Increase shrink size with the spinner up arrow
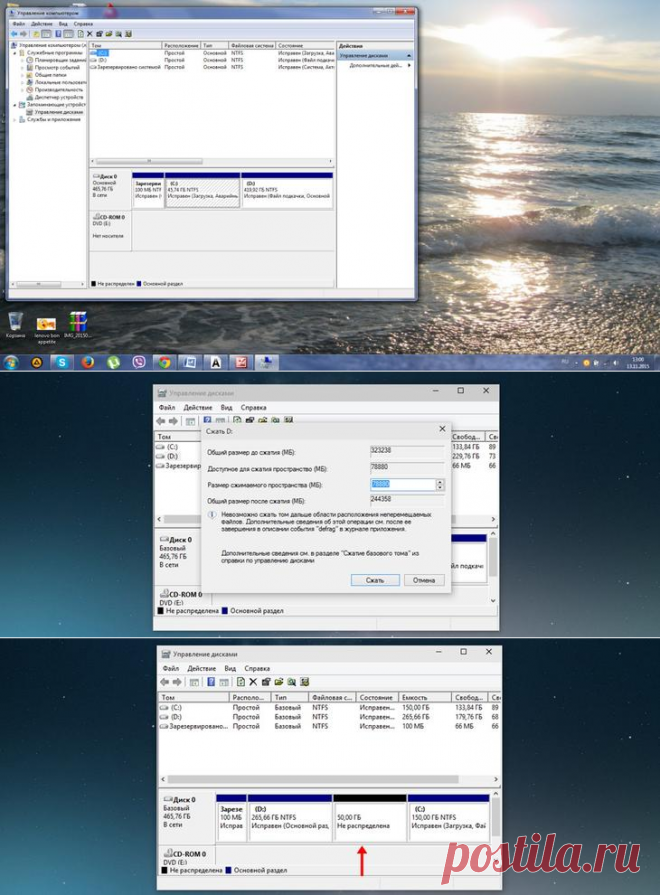 439,481
